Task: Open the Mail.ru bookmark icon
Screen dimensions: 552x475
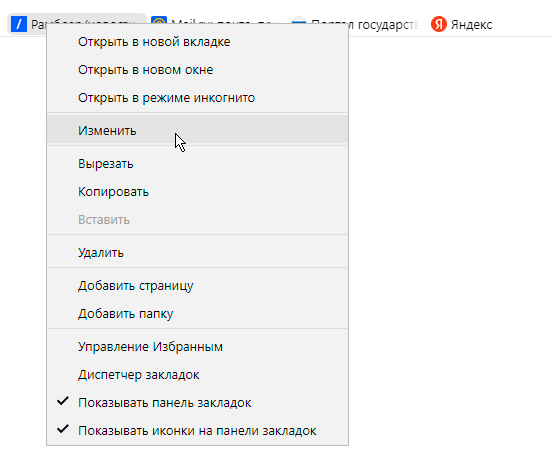Action: [x=159, y=20]
